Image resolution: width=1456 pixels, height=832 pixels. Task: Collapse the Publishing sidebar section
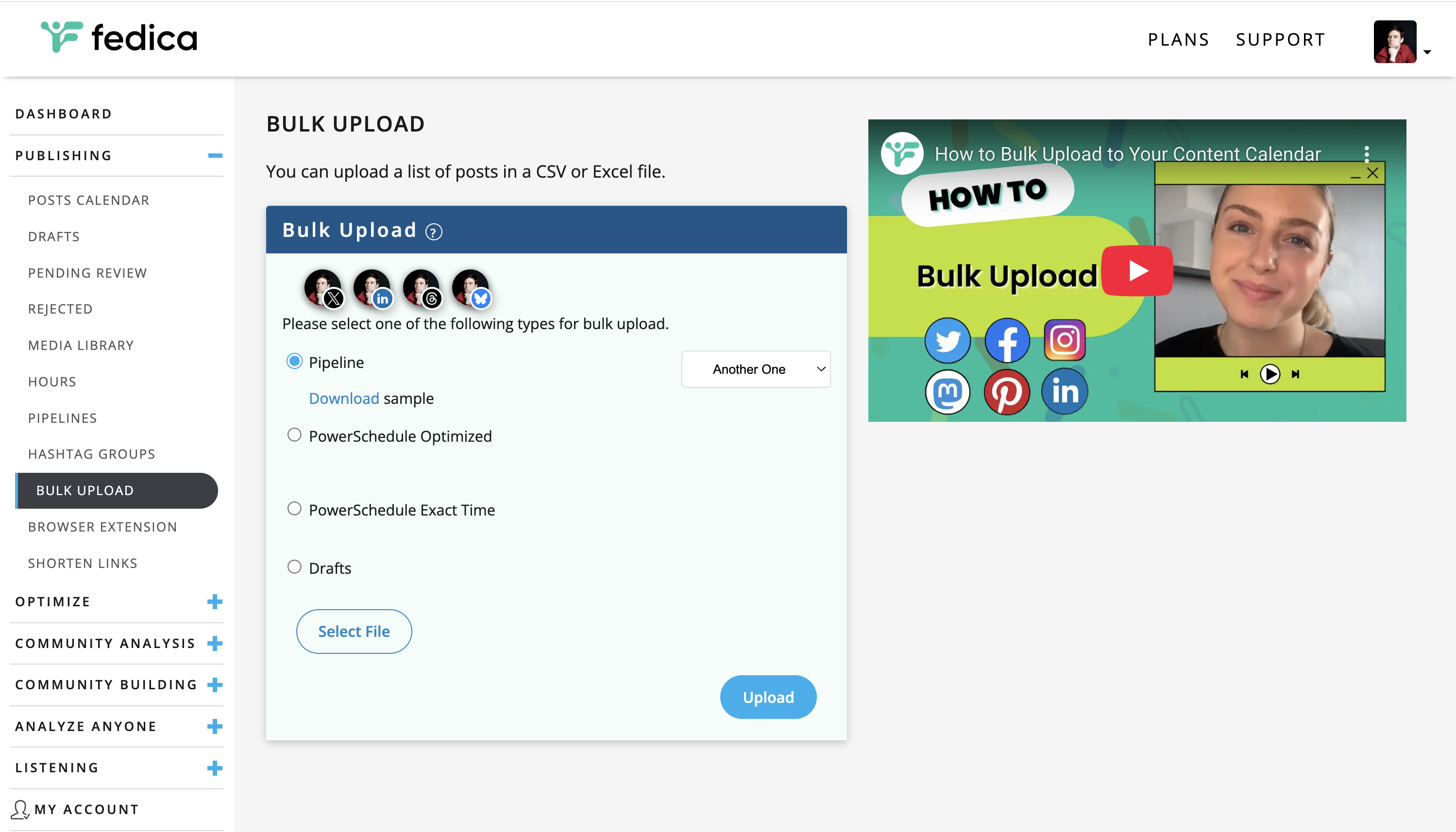click(215, 155)
